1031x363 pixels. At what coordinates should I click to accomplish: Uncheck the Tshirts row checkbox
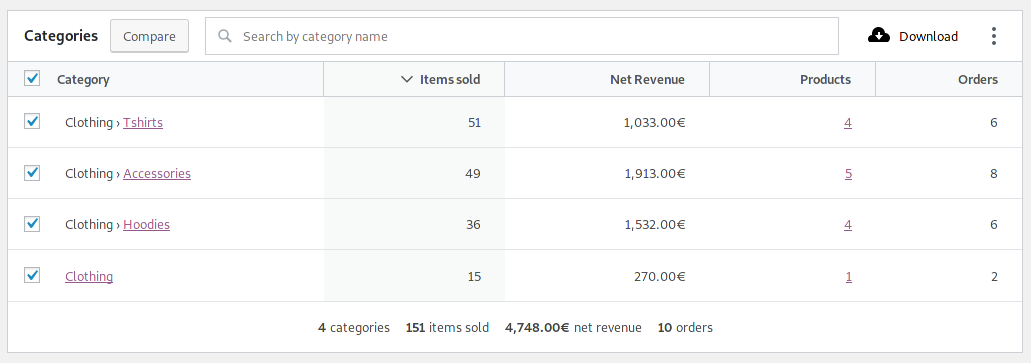tap(32, 122)
